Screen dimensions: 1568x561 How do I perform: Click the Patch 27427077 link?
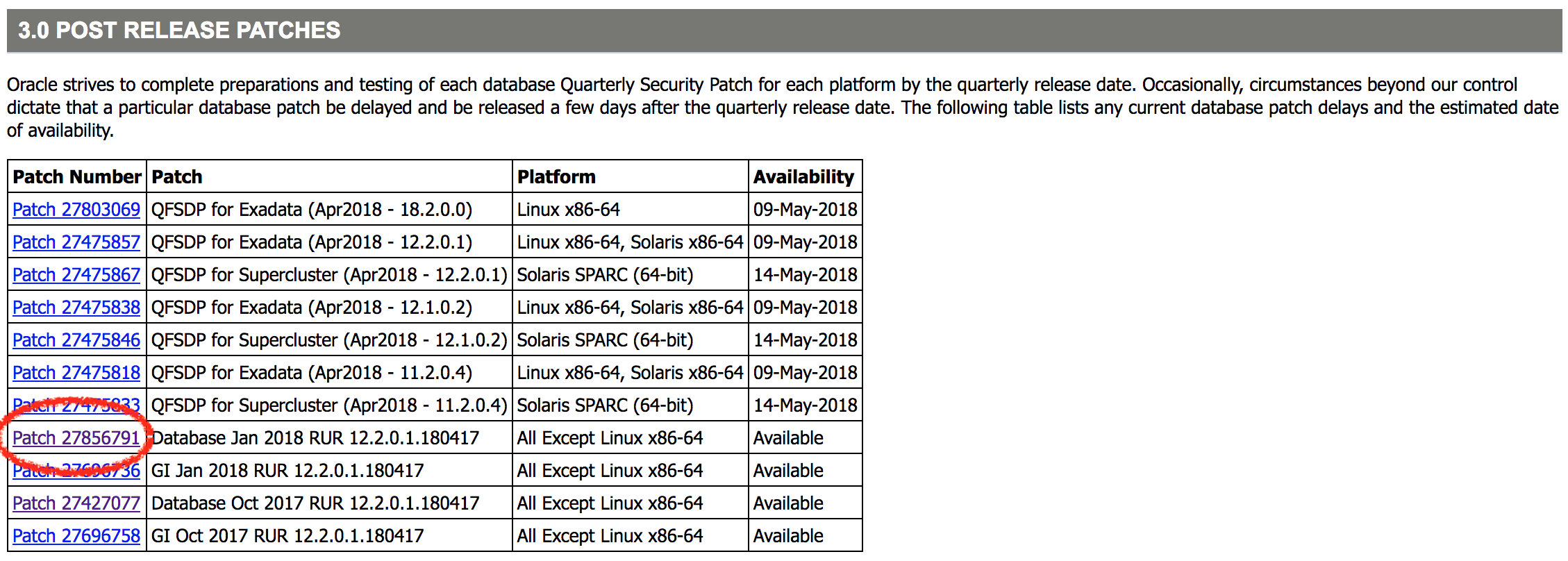click(x=76, y=503)
